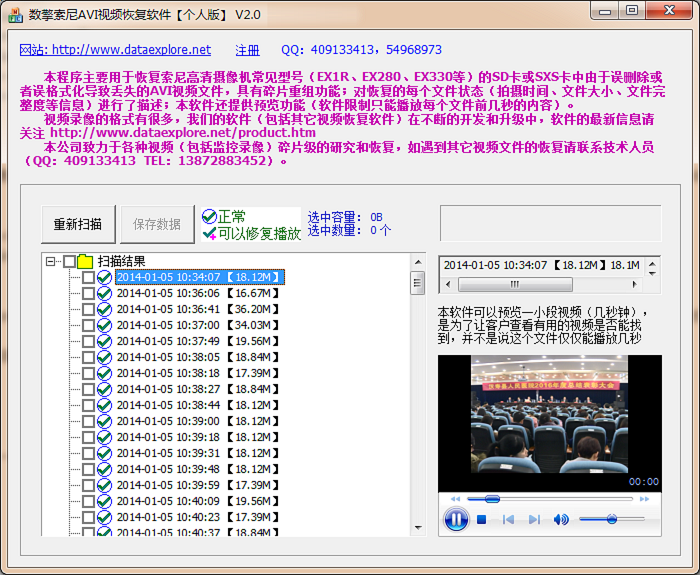
Task: Click file list scrollbar down arrow
Action: click(x=418, y=528)
